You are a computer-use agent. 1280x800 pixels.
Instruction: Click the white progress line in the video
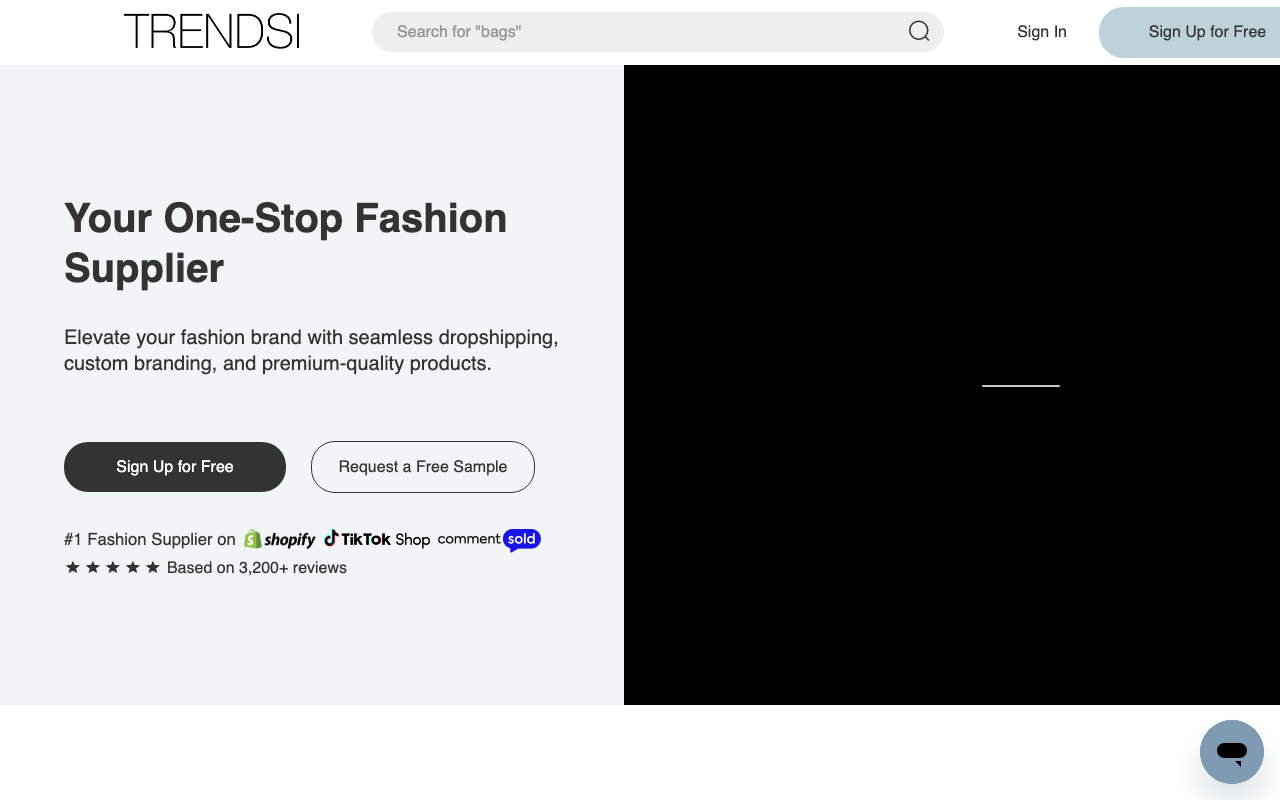click(1020, 386)
